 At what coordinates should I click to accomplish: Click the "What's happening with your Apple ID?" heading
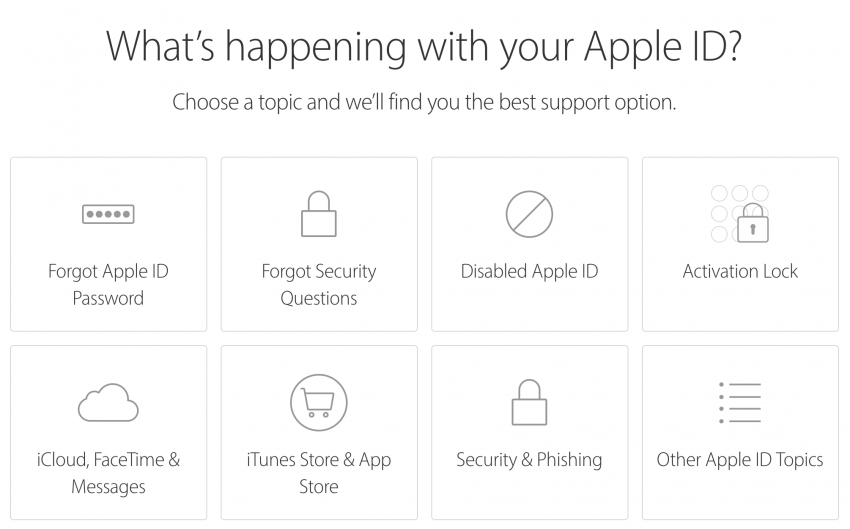pyautogui.click(x=423, y=48)
